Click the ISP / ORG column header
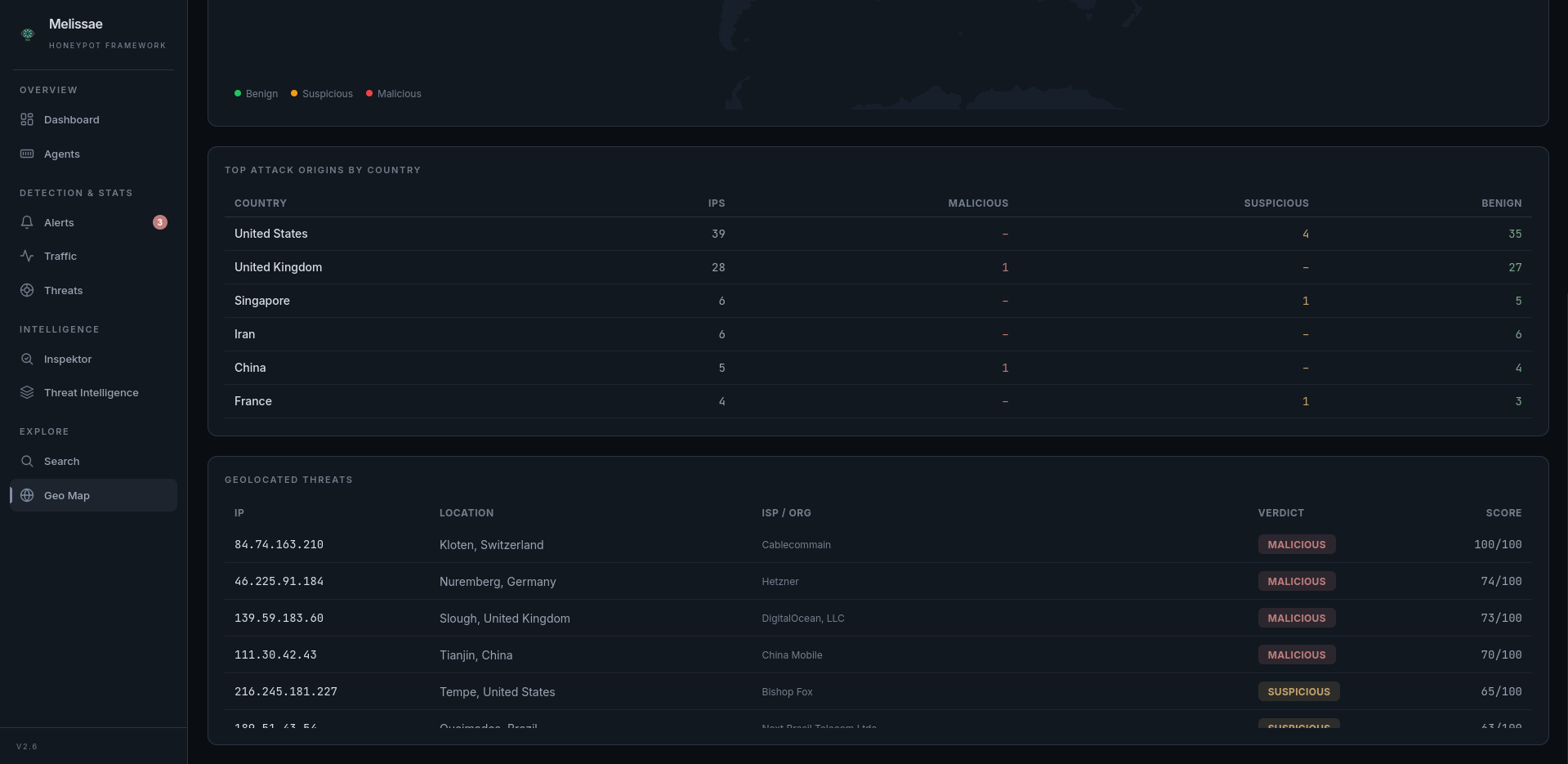Screen dimensions: 1568x764 [x=786, y=512]
